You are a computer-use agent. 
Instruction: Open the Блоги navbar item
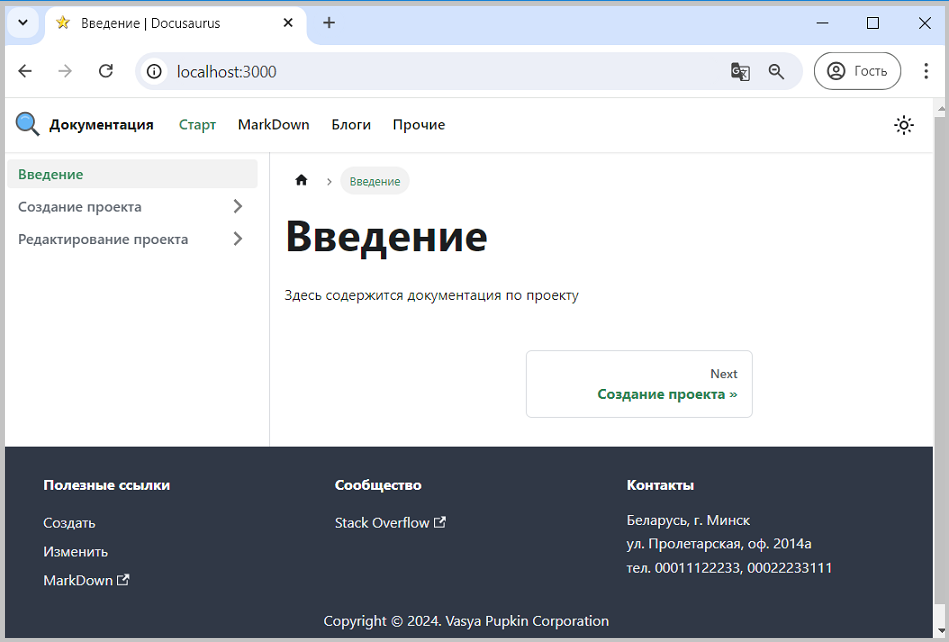[351, 125]
